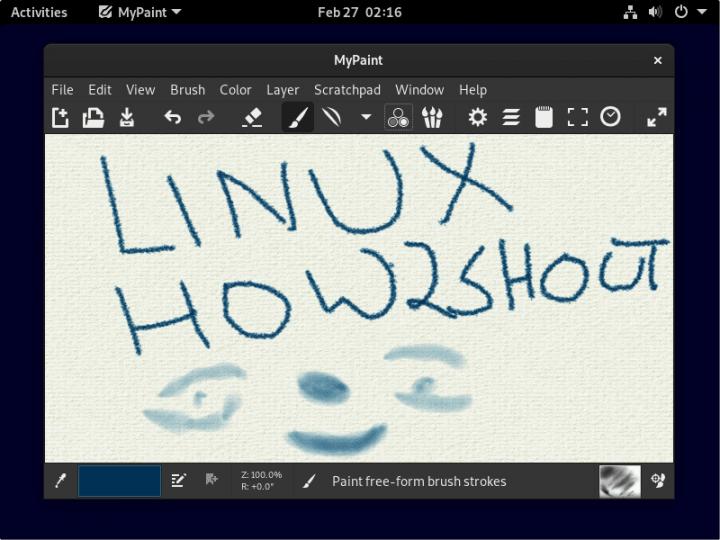Open the Layer menu

pyautogui.click(x=282, y=90)
